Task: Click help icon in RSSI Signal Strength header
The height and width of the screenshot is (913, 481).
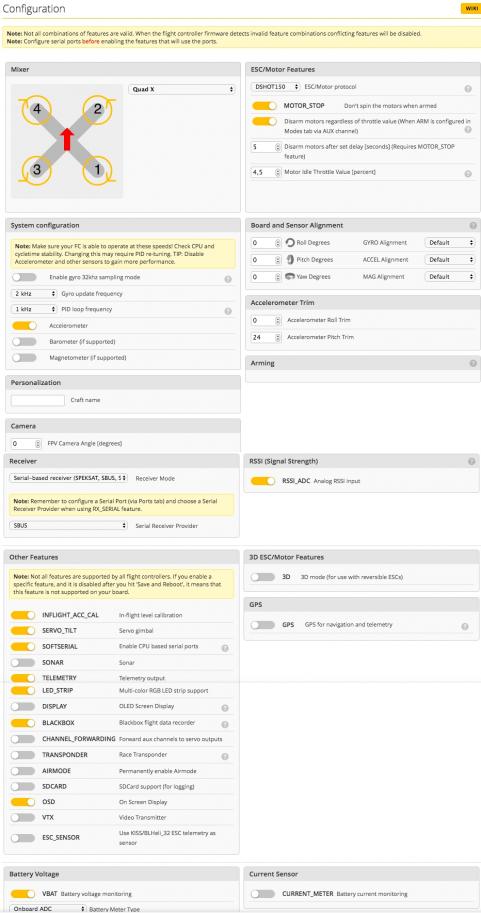Action: click(472, 461)
